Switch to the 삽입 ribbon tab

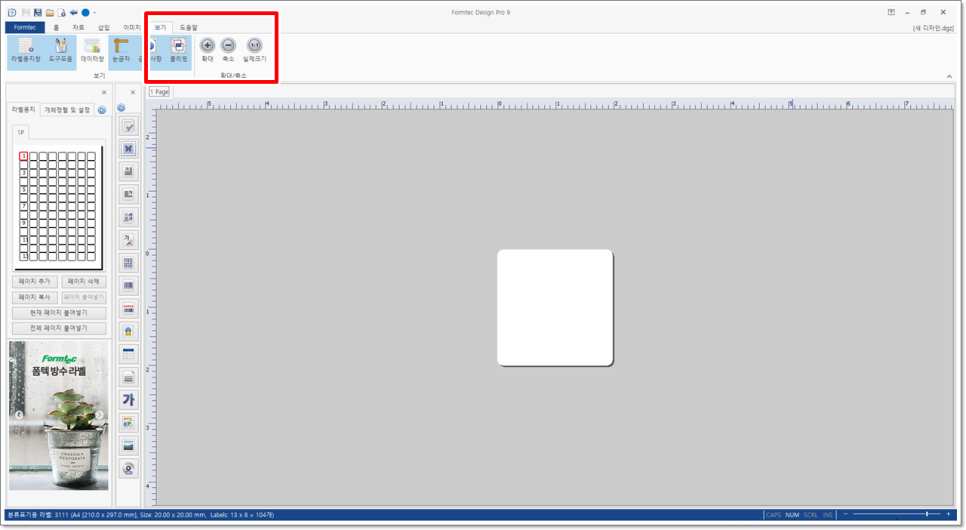[x=104, y=27]
